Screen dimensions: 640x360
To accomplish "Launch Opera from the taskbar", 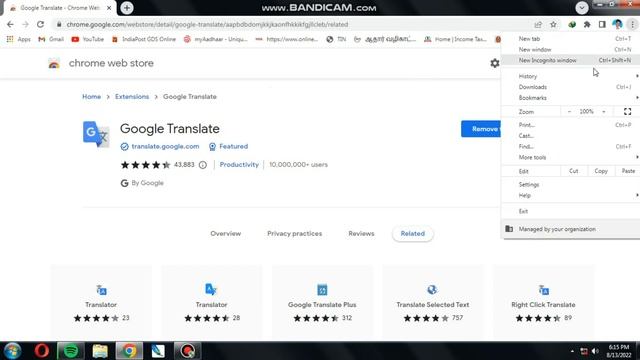I will click(42, 351).
